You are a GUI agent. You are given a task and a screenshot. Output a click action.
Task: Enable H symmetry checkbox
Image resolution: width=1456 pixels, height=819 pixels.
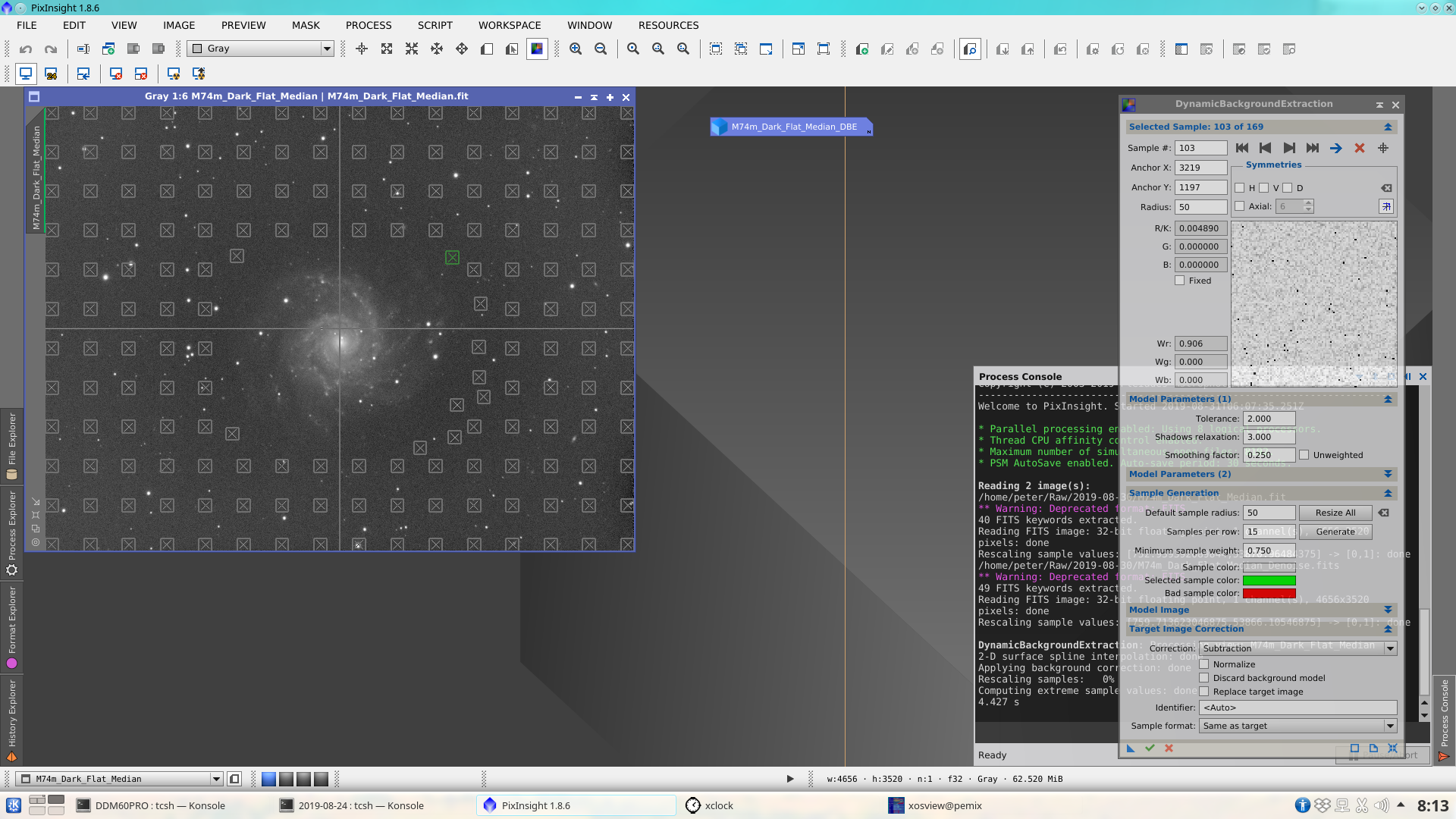click(x=1239, y=188)
